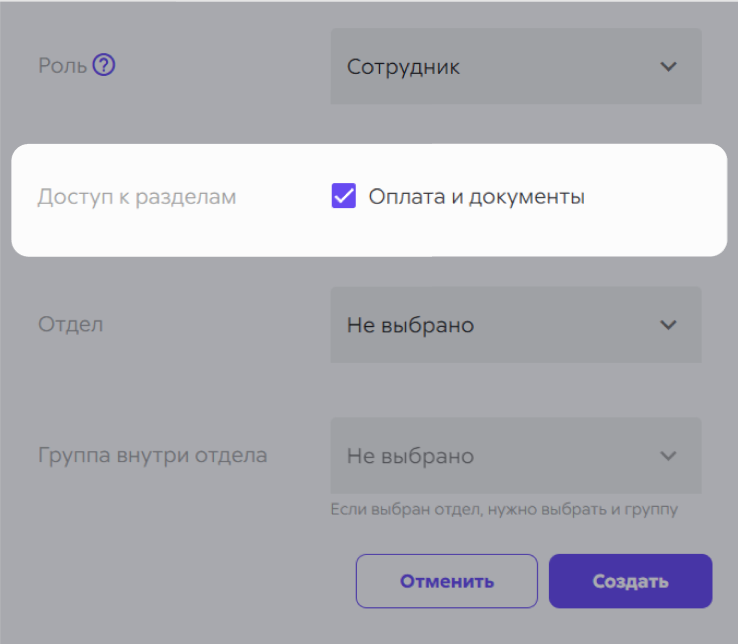Click the Создать button
The image size is (738, 644).
630,581
